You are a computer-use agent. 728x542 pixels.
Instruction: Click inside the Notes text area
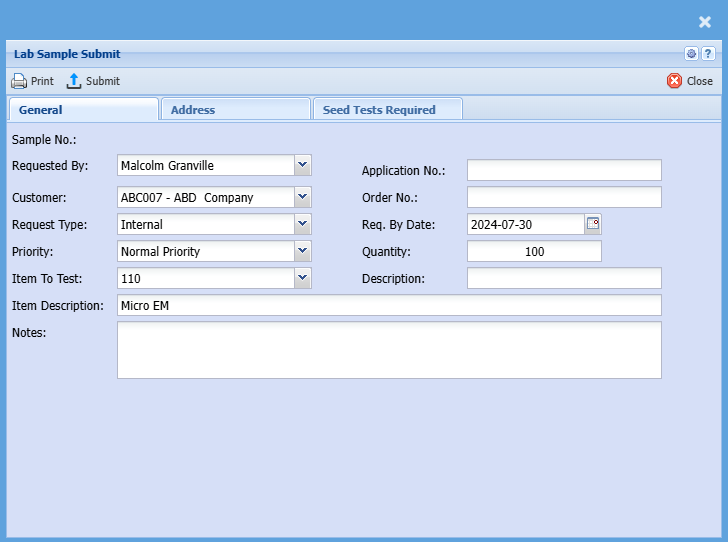389,350
